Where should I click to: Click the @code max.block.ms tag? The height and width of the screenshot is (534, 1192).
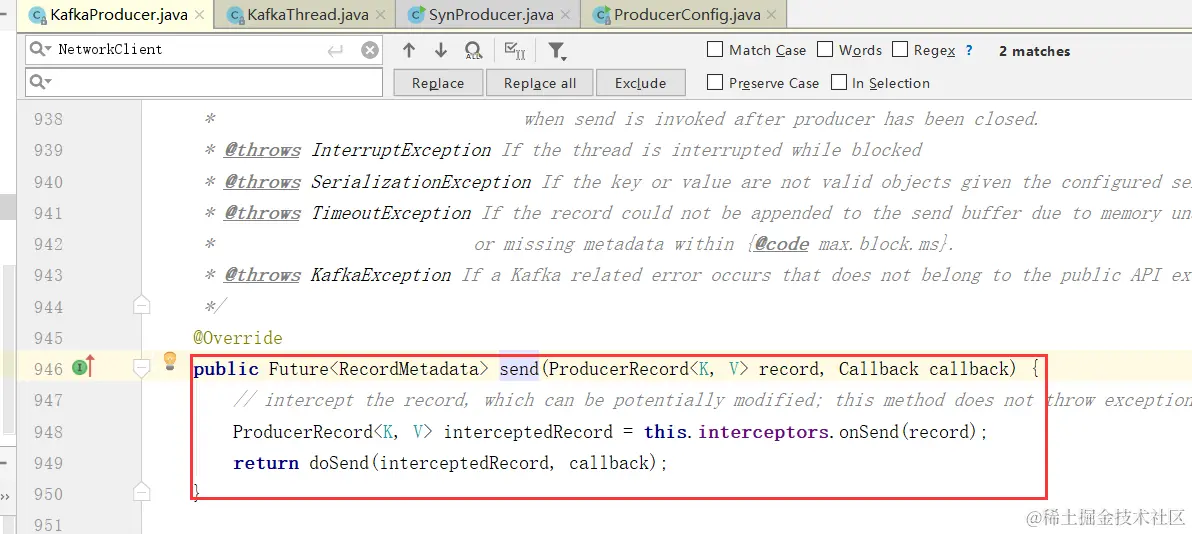(x=849, y=244)
